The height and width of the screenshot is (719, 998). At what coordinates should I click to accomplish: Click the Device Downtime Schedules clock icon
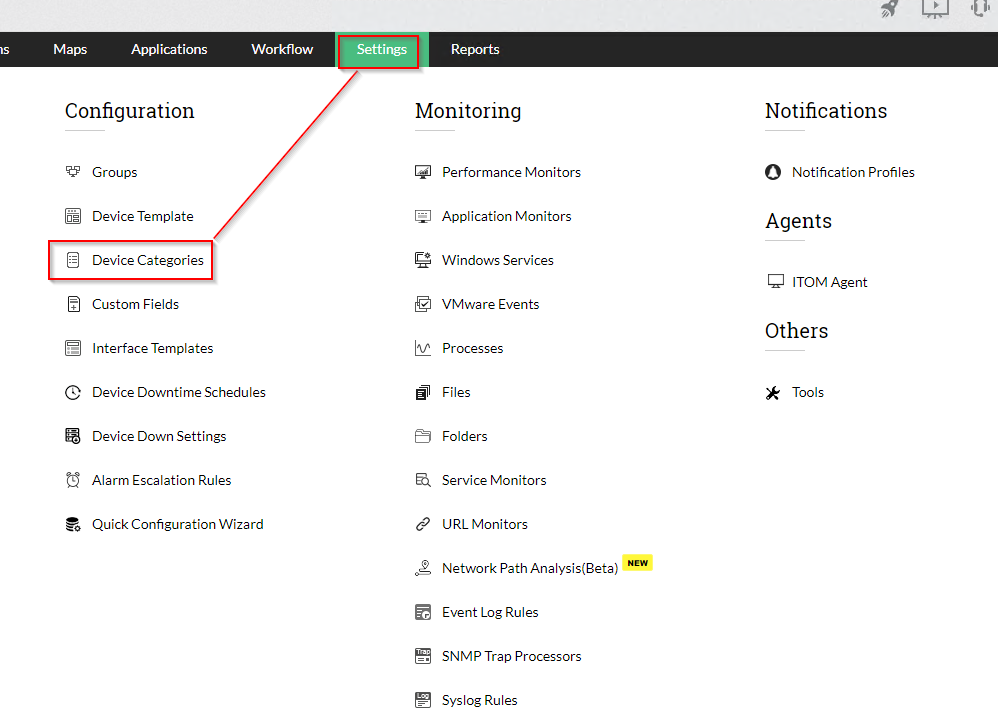(x=73, y=392)
